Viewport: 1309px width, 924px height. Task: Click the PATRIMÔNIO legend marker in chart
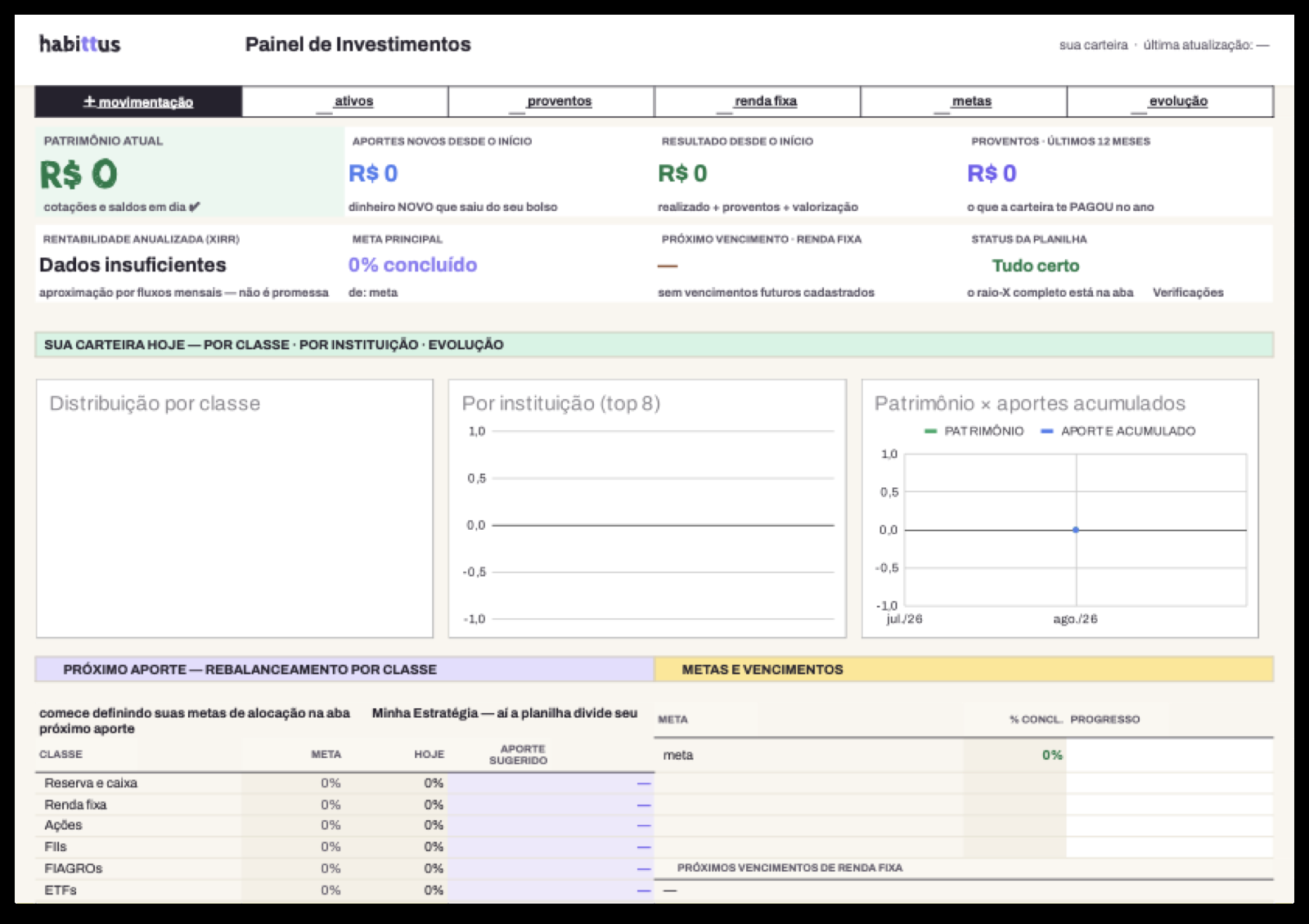(x=930, y=431)
